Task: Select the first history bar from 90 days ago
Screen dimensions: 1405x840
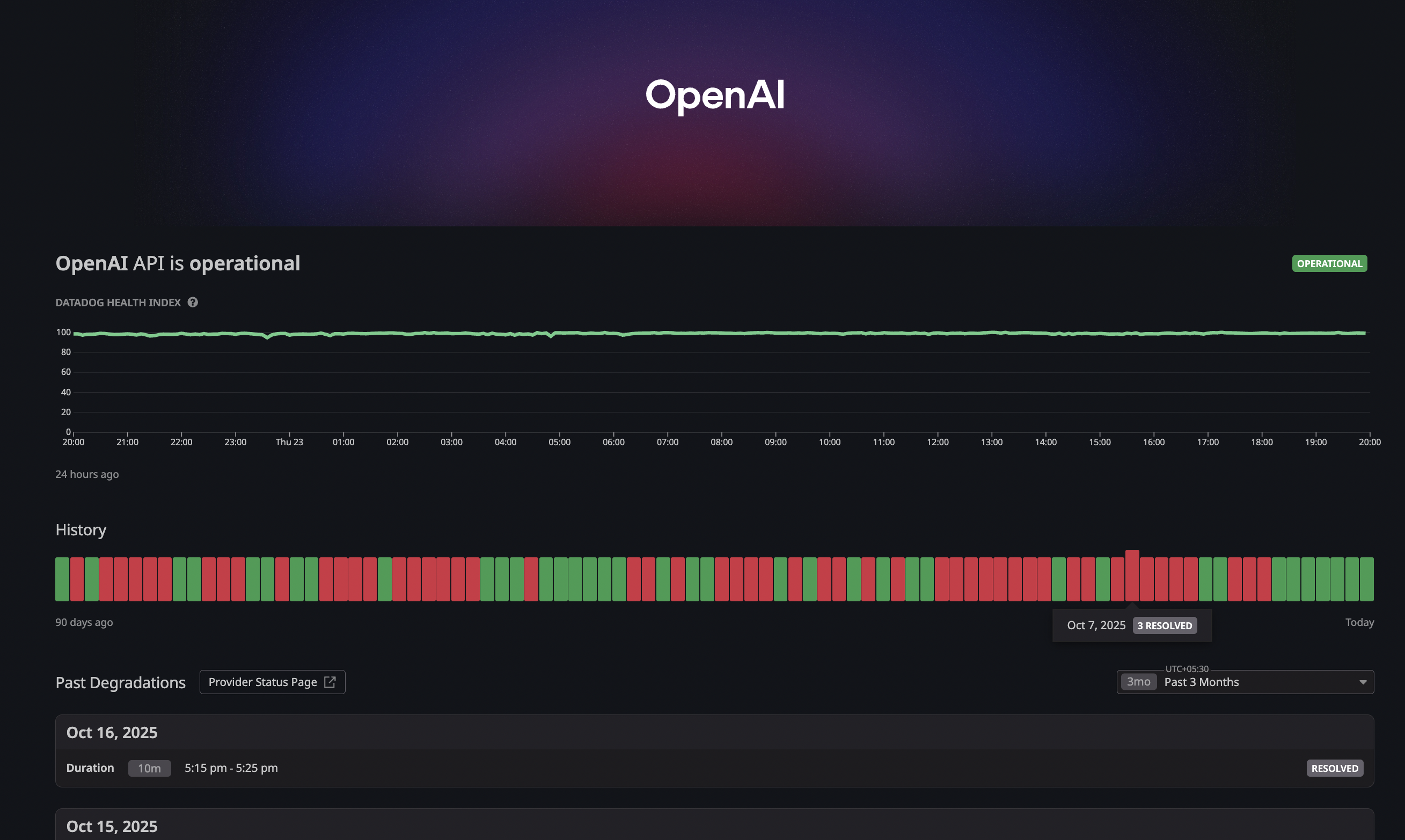Action: (x=62, y=579)
